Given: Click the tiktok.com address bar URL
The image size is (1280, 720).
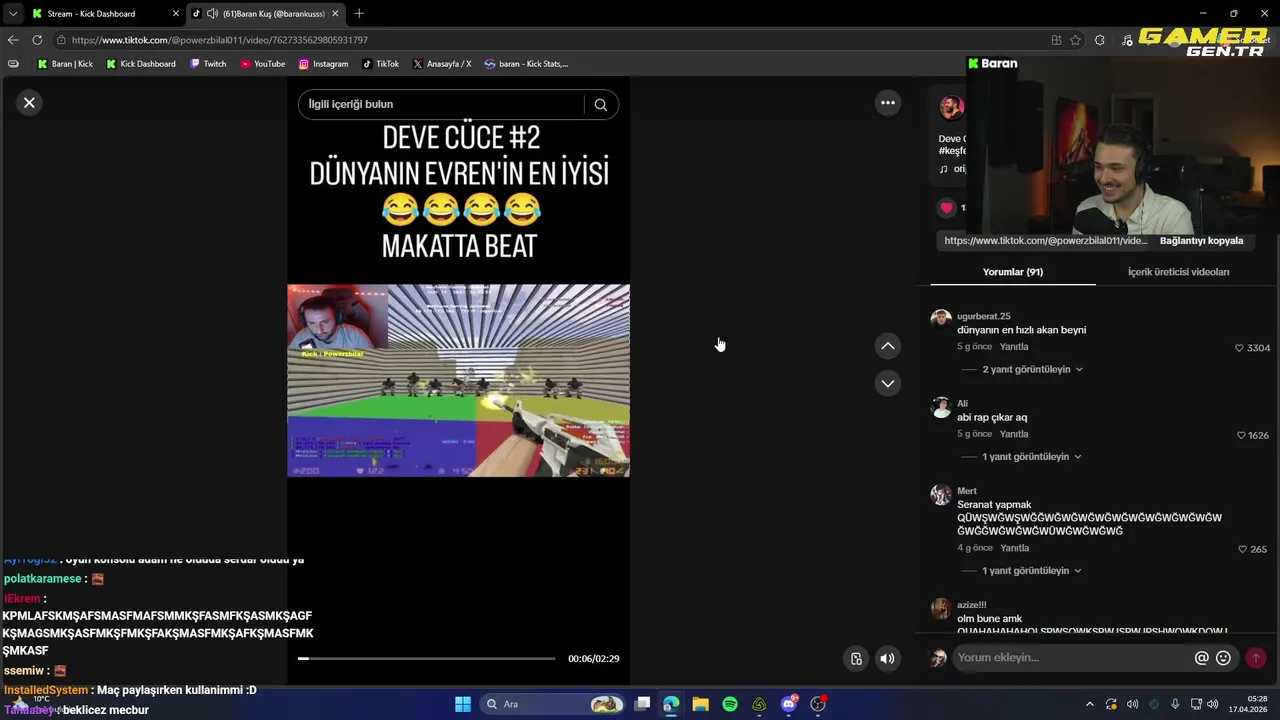Looking at the screenshot, I should pos(219,40).
